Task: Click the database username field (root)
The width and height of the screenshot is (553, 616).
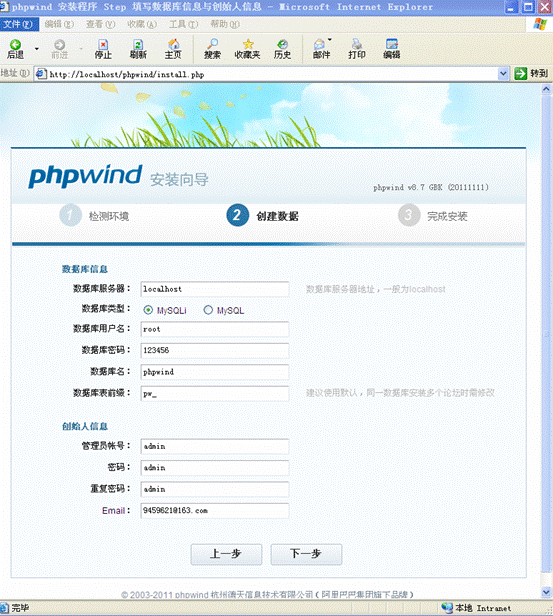Action: coord(215,329)
